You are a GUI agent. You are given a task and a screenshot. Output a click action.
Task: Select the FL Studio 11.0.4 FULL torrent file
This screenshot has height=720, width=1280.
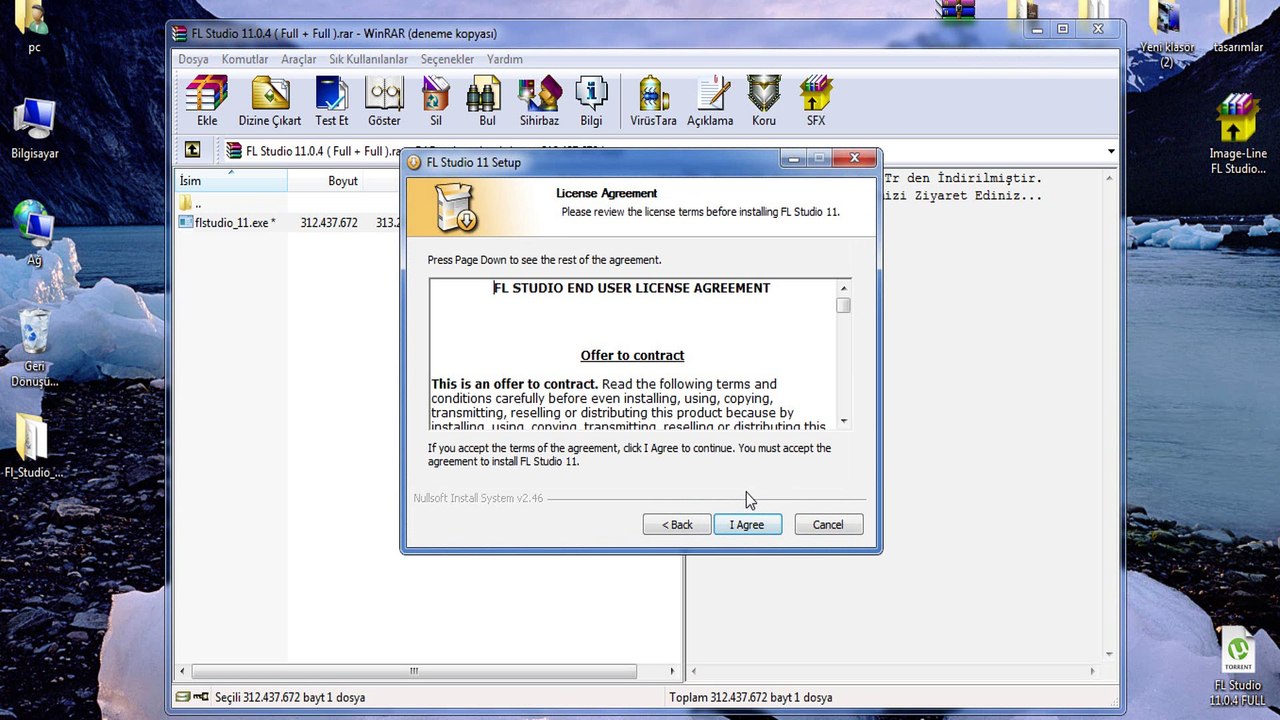[x=1238, y=667]
